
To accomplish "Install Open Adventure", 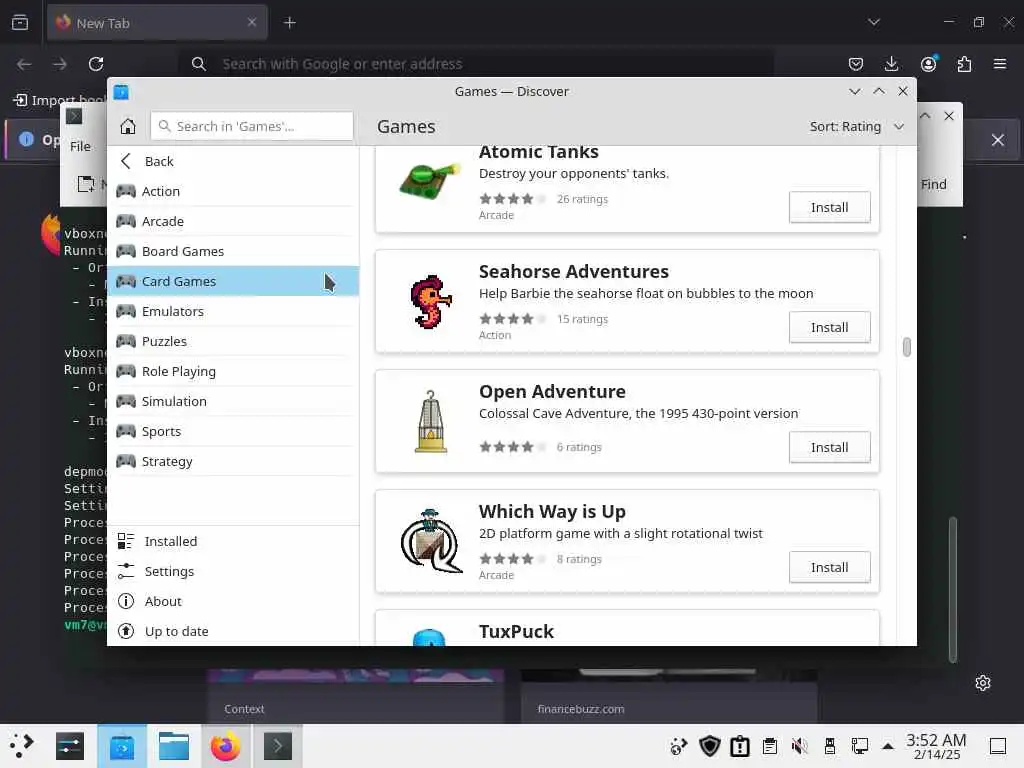I will 829,447.
